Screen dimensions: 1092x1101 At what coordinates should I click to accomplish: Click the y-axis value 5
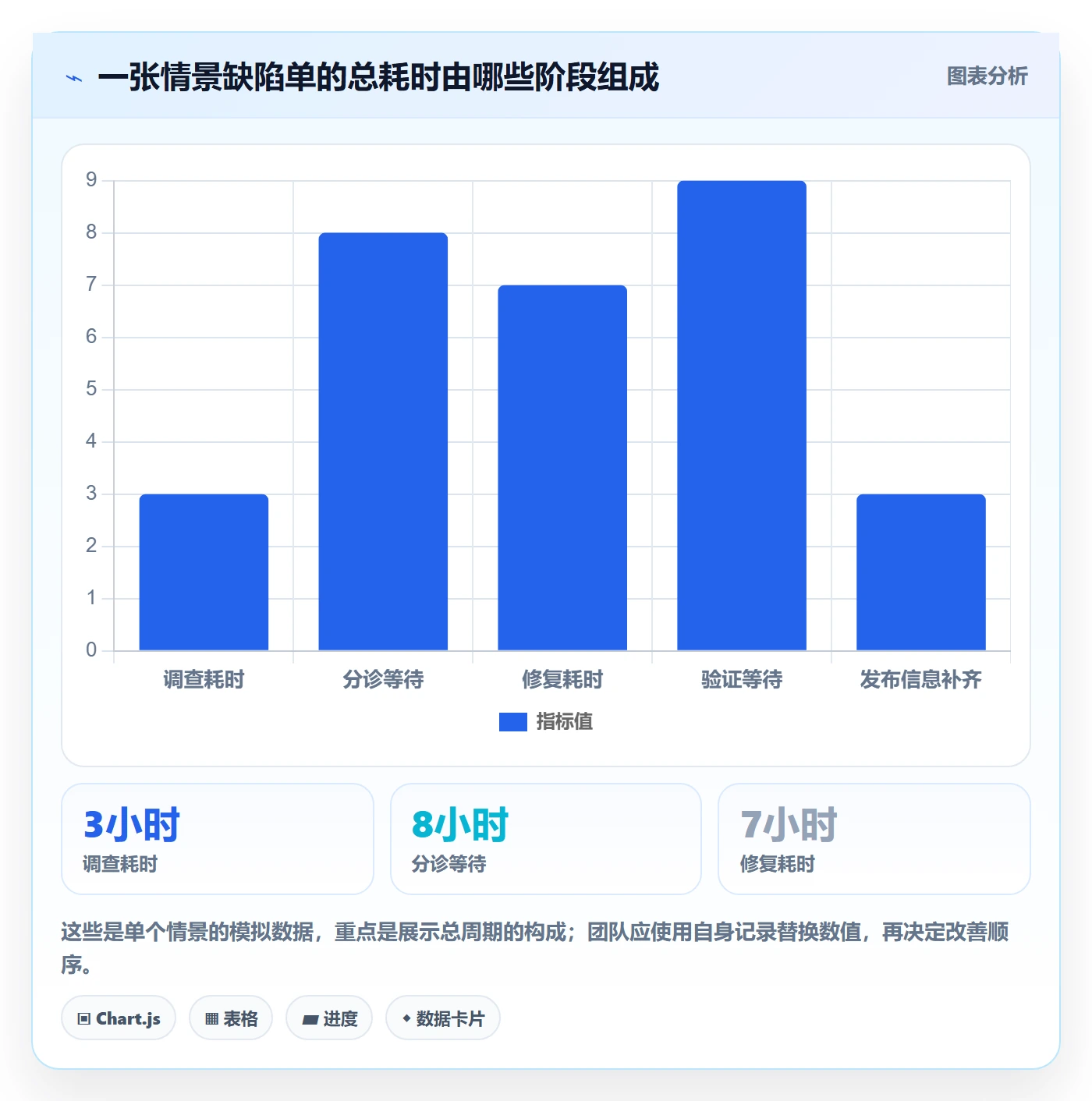(91, 389)
